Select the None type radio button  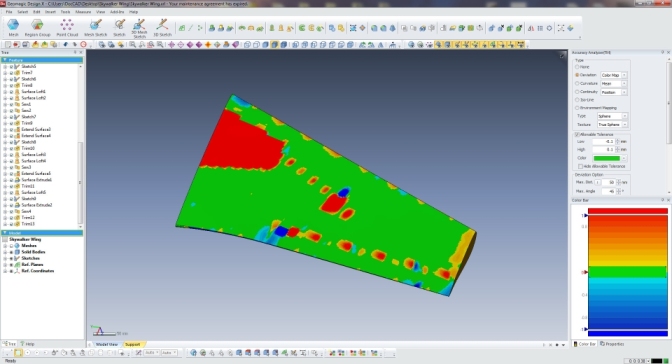(x=577, y=67)
